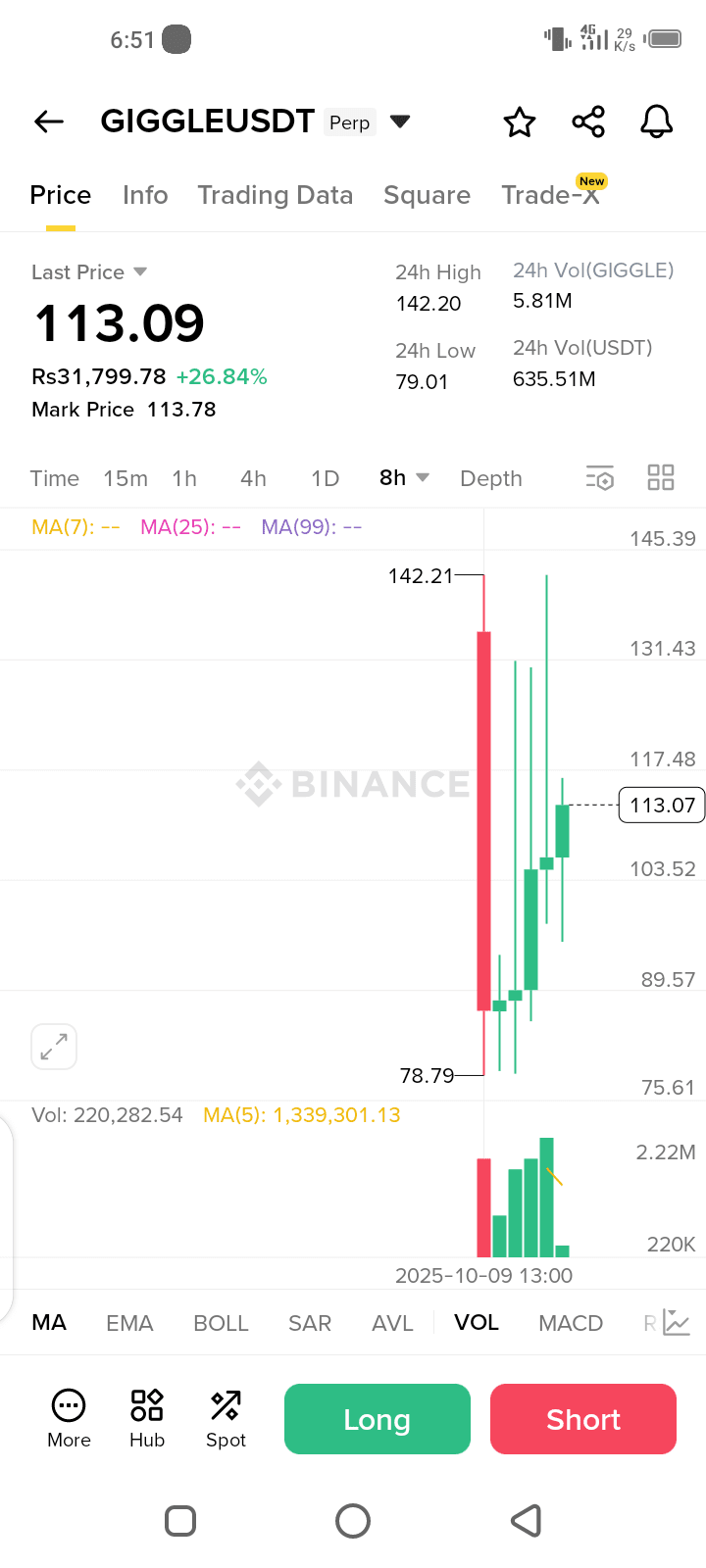Expand the 8h interval dropdown
Screen dimensions: 706x1568
pyautogui.click(x=423, y=477)
